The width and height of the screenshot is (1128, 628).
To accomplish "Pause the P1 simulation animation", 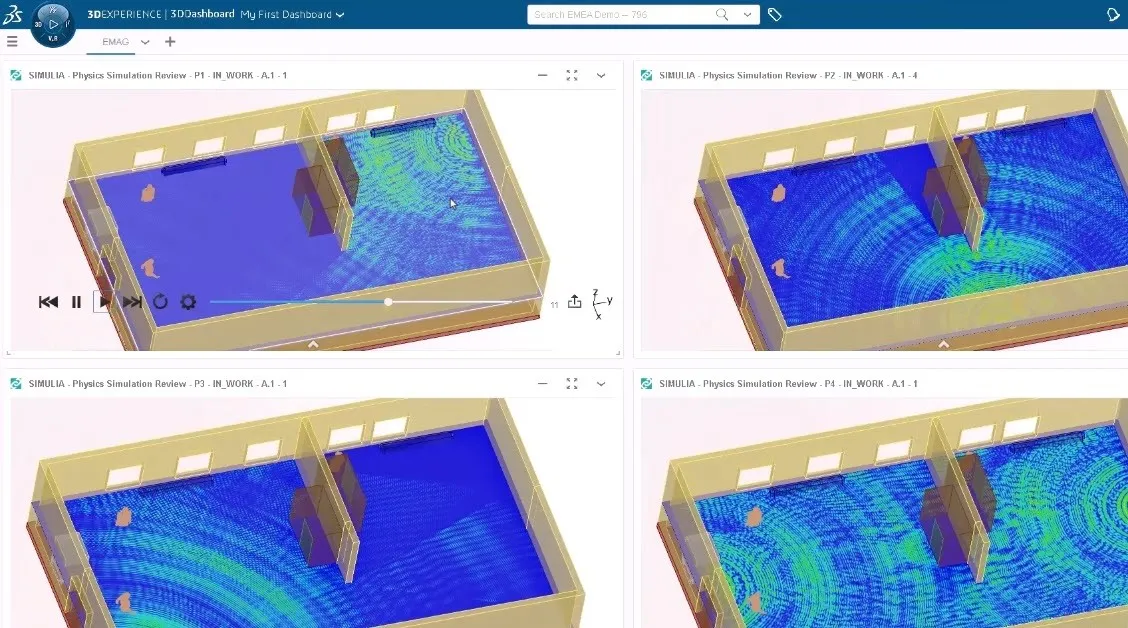I will (76, 302).
